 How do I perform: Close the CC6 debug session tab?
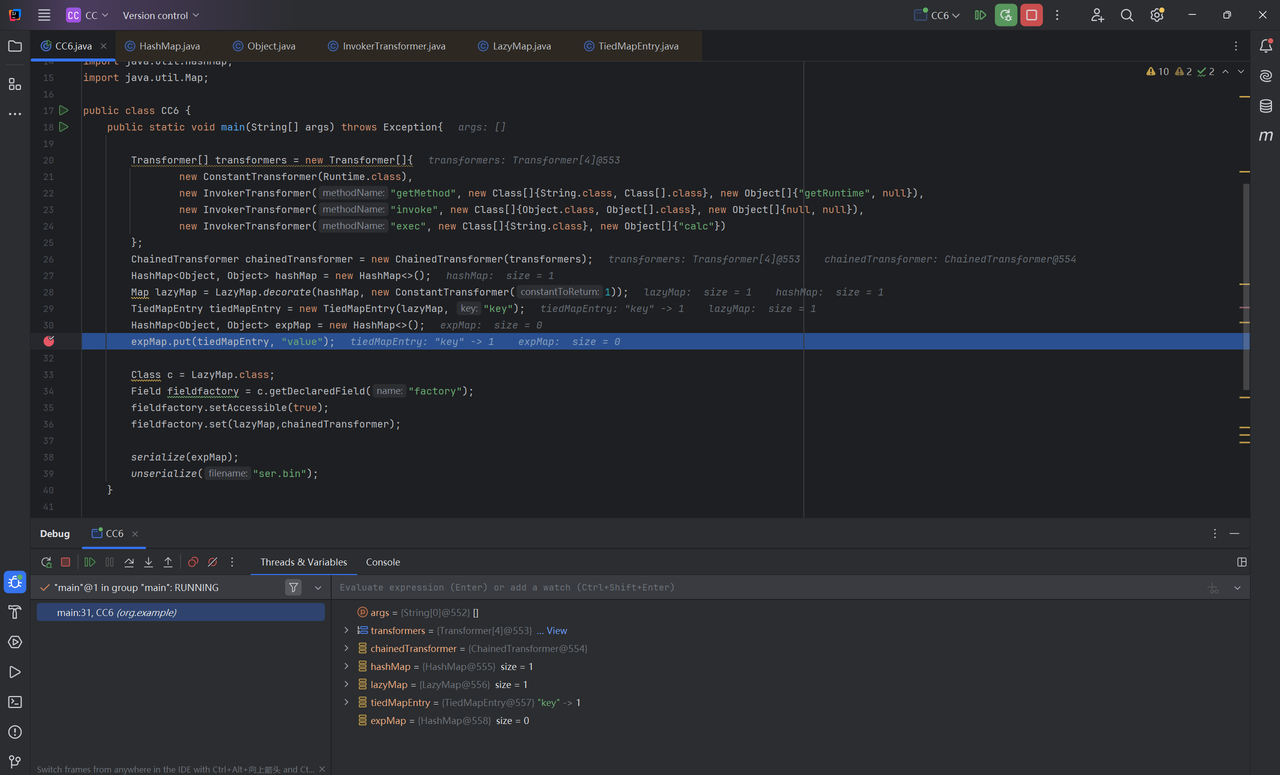pos(135,534)
